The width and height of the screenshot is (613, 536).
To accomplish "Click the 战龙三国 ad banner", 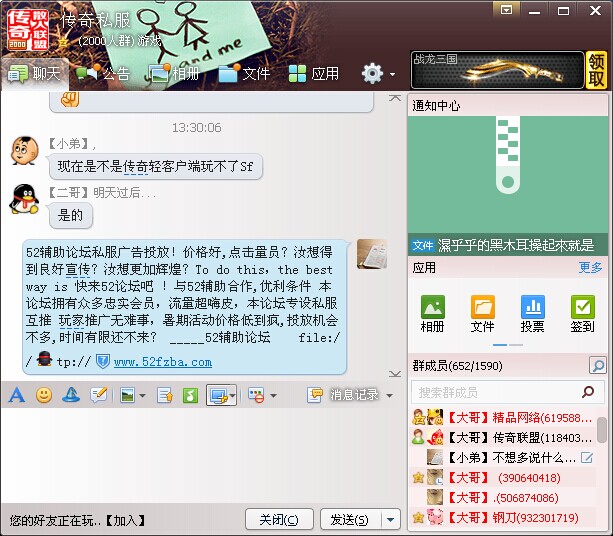I will click(497, 70).
